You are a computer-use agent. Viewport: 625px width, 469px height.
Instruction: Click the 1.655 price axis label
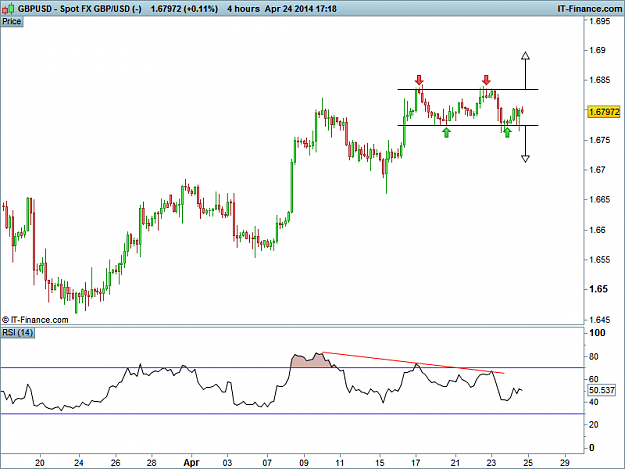(600, 260)
